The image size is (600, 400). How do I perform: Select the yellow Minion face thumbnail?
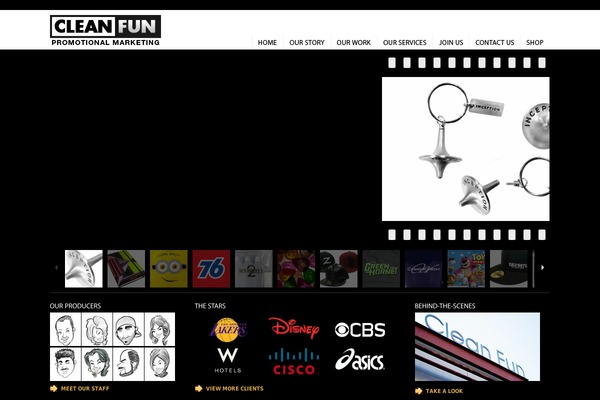coord(169,269)
